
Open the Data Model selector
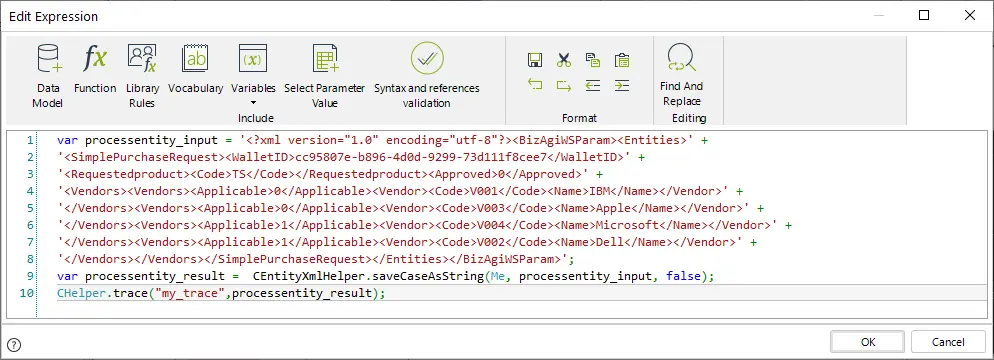[x=48, y=76]
